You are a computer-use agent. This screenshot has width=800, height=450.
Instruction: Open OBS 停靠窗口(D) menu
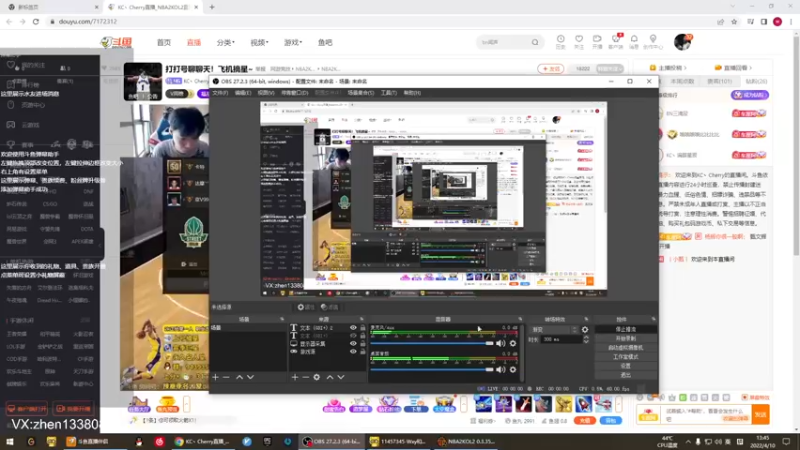(x=294, y=93)
